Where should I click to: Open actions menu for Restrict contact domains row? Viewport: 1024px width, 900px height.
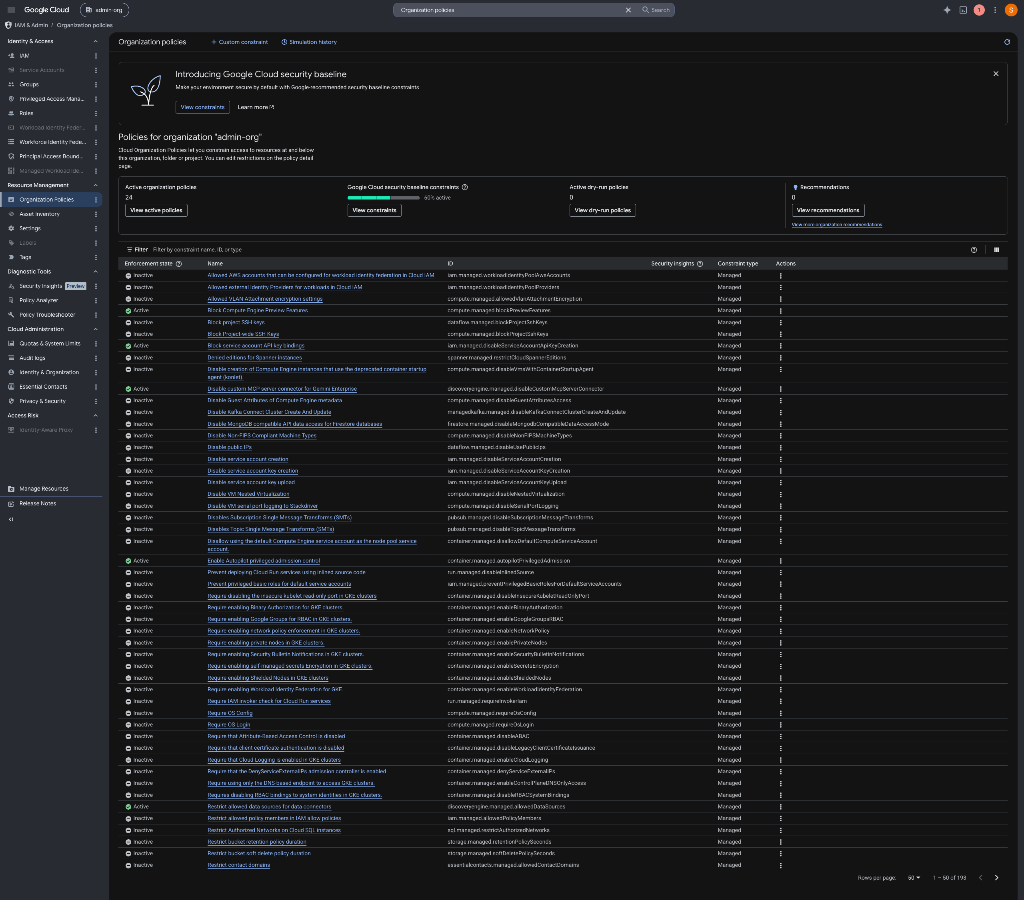click(x=780, y=865)
